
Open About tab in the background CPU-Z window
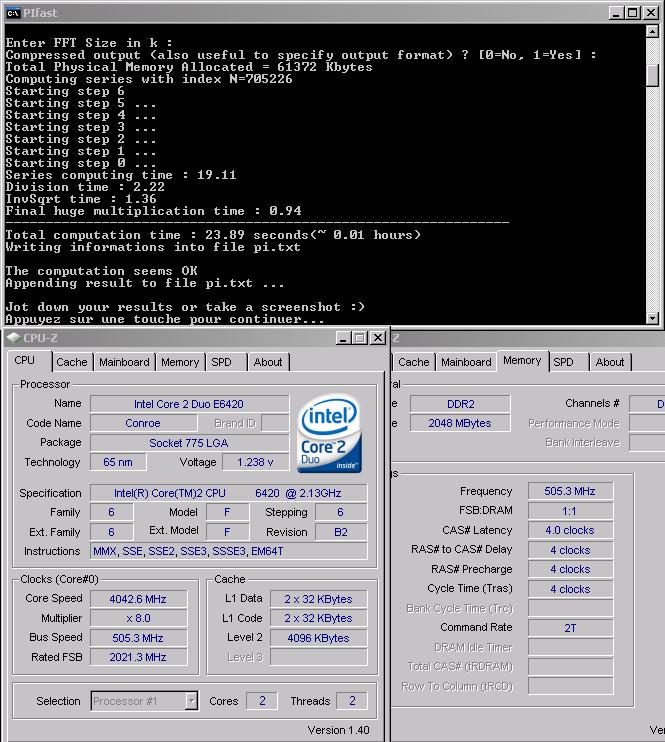[x=610, y=362]
